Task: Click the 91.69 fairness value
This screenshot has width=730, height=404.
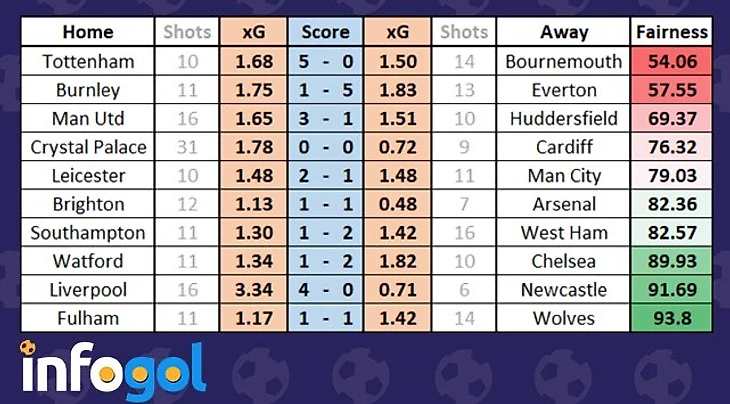Action: click(671, 291)
